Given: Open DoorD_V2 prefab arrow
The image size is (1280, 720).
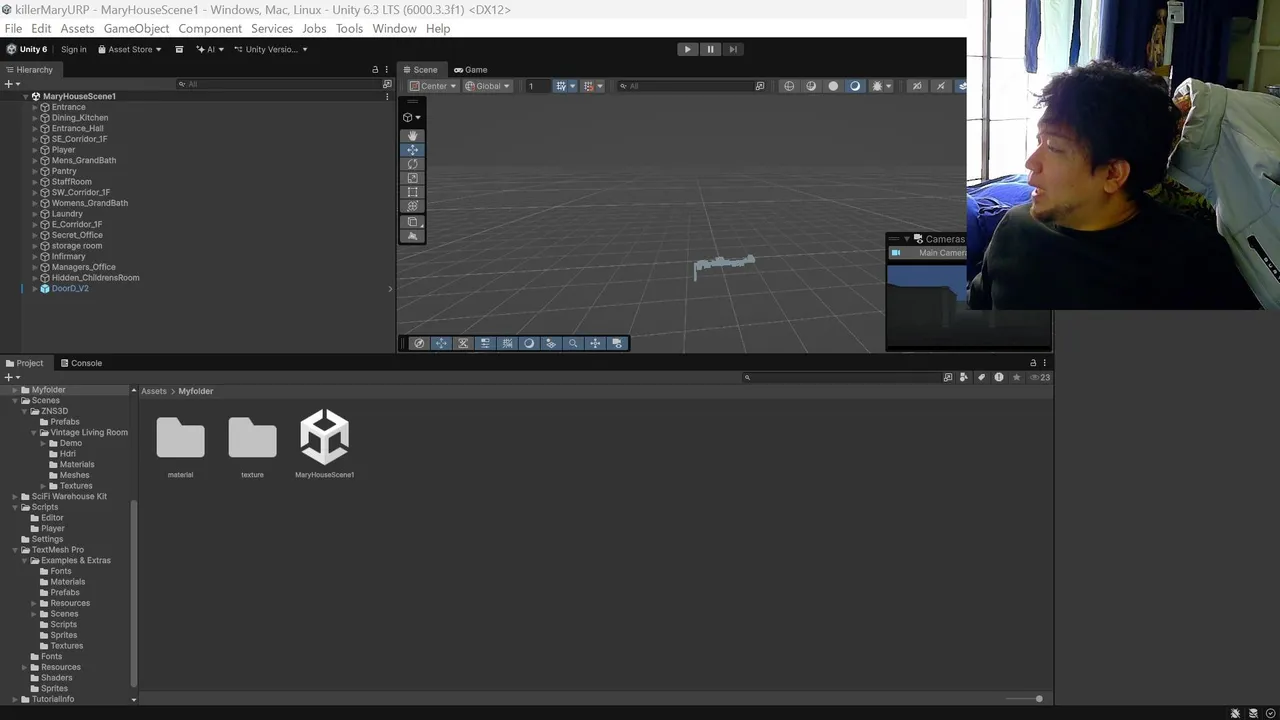Looking at the screenshot, I should tap(390, 288).
